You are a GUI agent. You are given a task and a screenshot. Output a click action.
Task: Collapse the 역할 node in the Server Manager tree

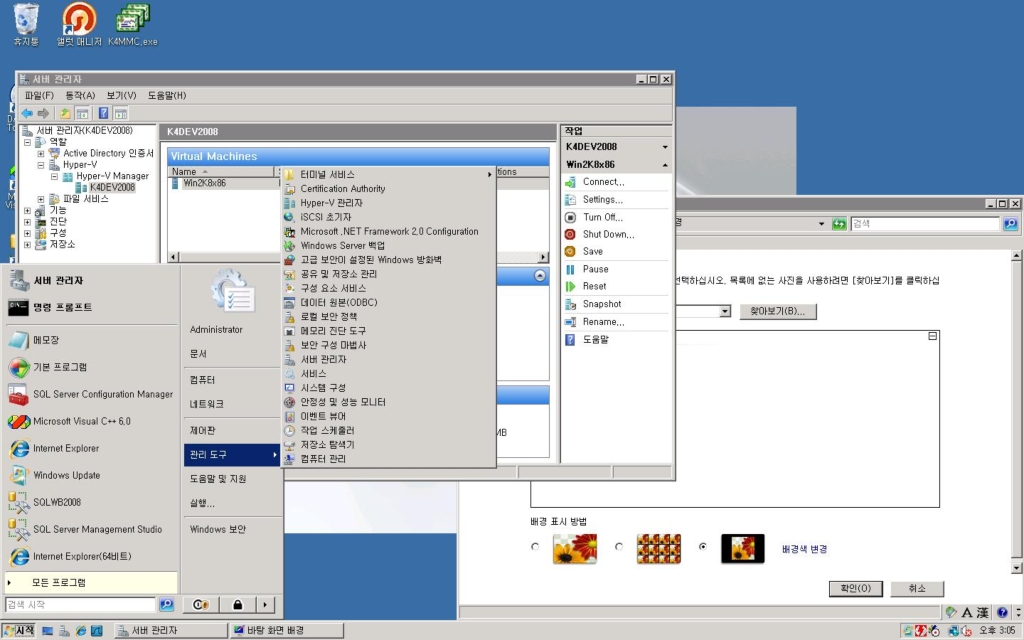pyautogui.click(x=27, y=142)
